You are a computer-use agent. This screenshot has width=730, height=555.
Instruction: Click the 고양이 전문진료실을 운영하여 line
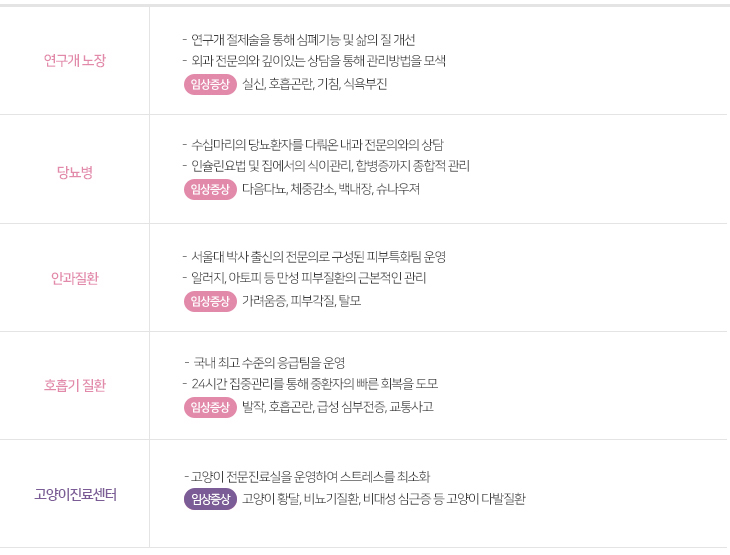click(307, 476)
